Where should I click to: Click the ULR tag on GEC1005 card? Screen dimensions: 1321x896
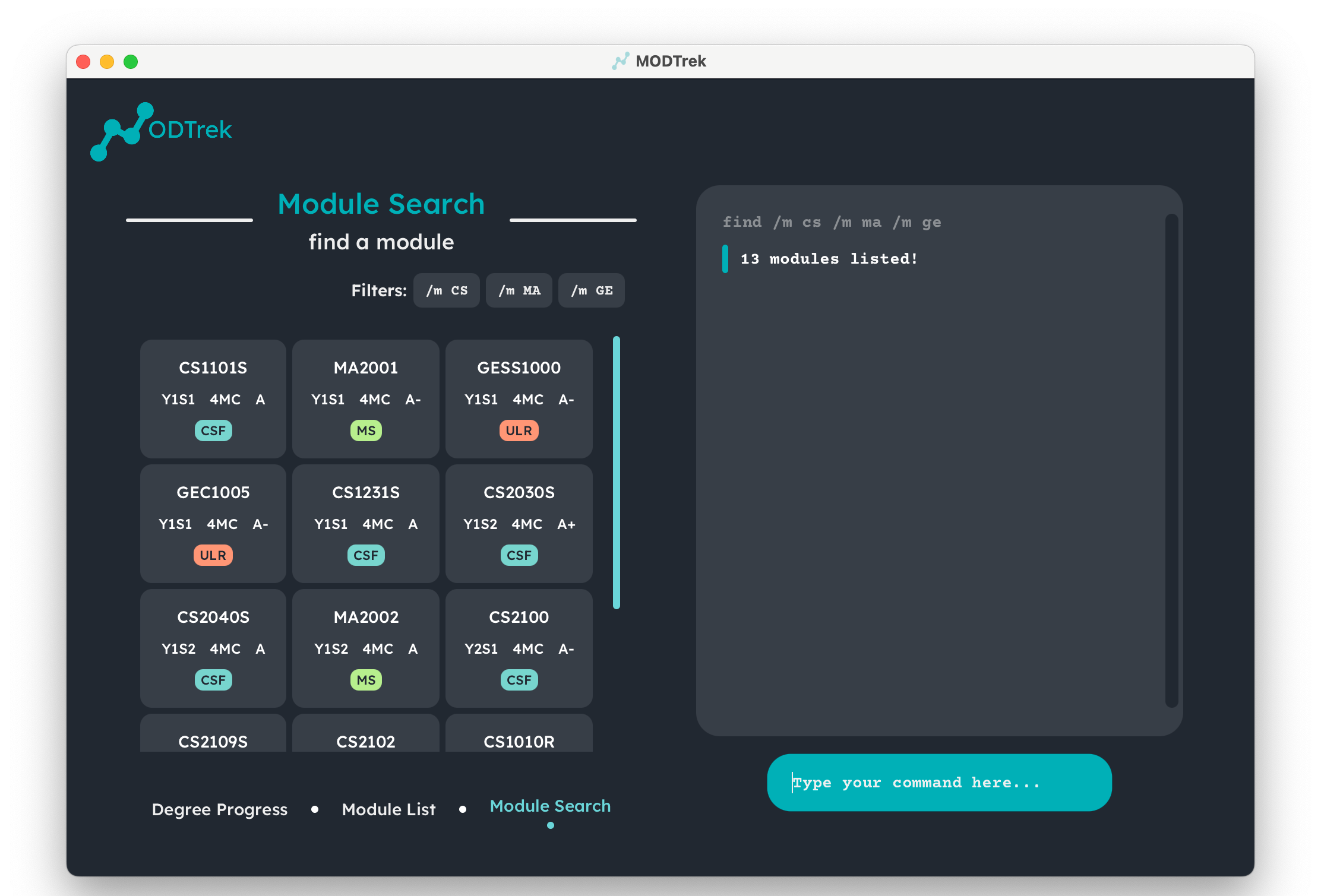click(x=213, y=555)
